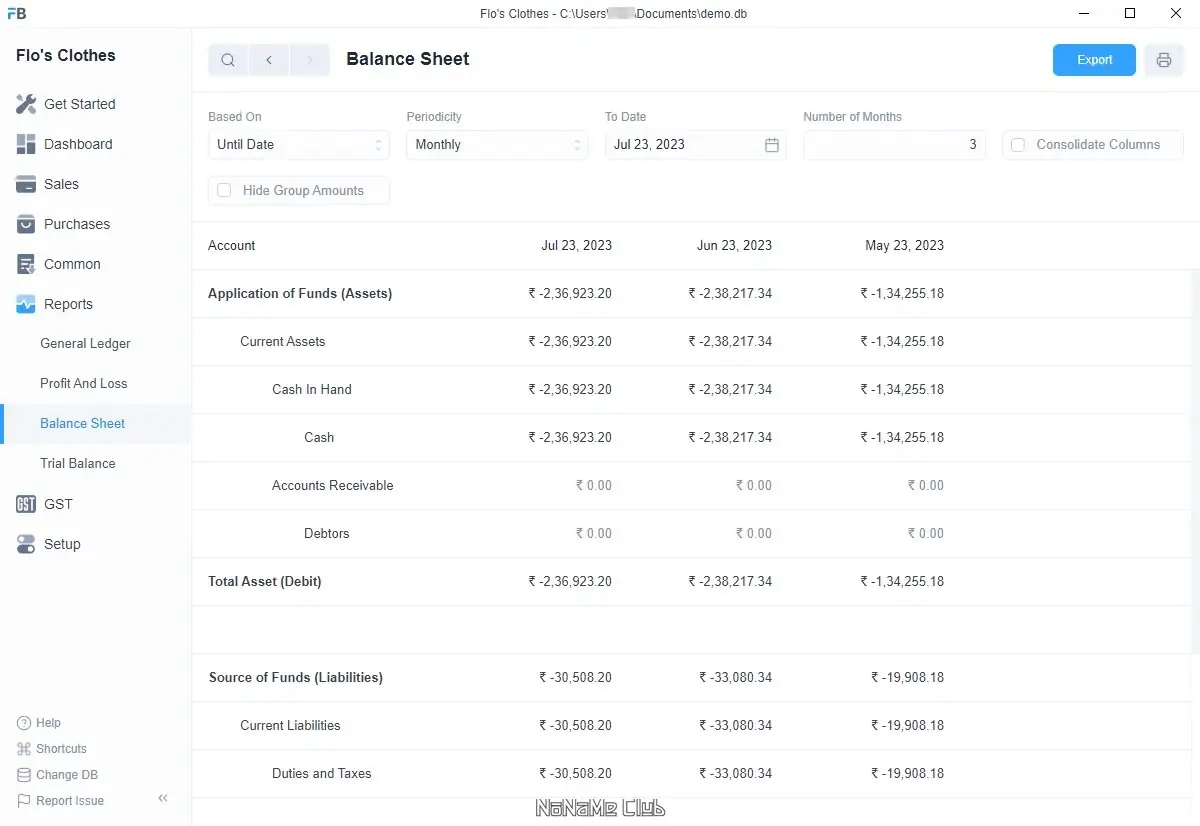Collapse the Reports section in sidebar
This screenshot has width=1200, height=826.
68,304
